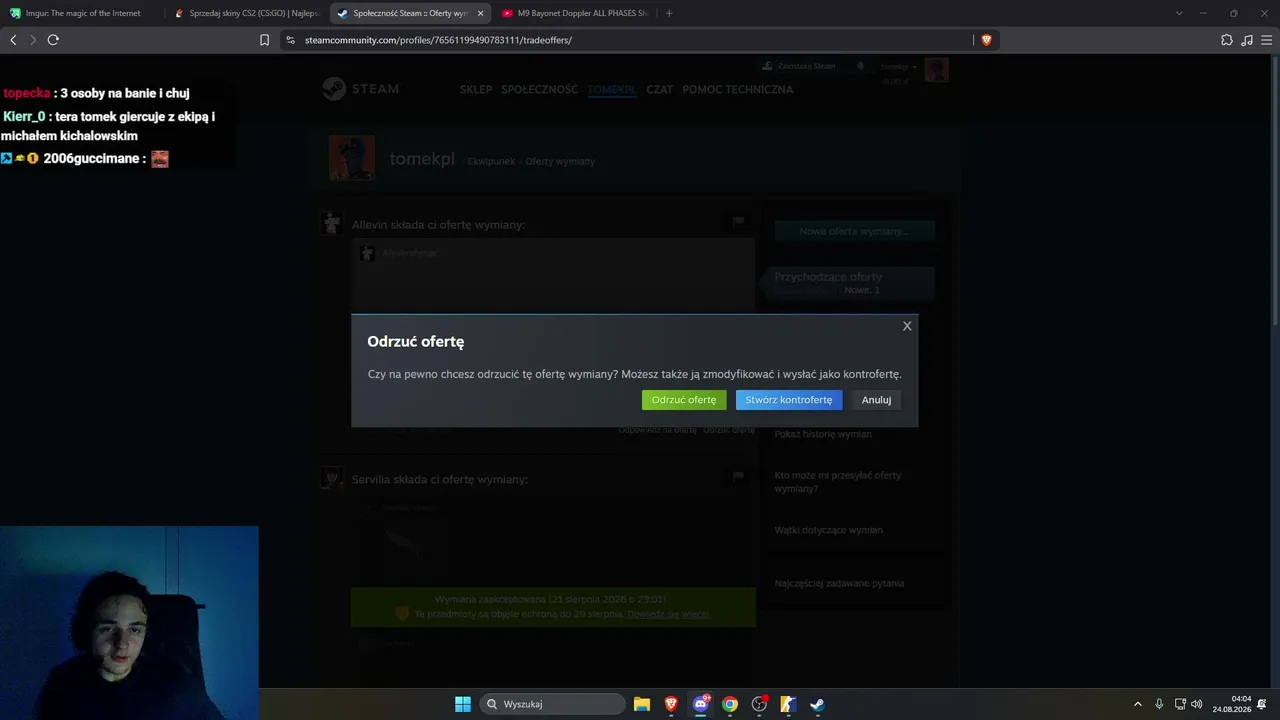This screenshot has height=720, width=1280.
Task: Click the address bar URL
Action: coord(438,40)
